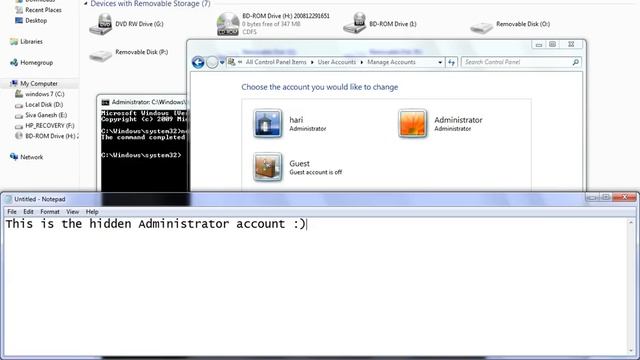Click the Network icon in sidebar
640x360 pixels.
pyautogui.click(x=14, y=157)
